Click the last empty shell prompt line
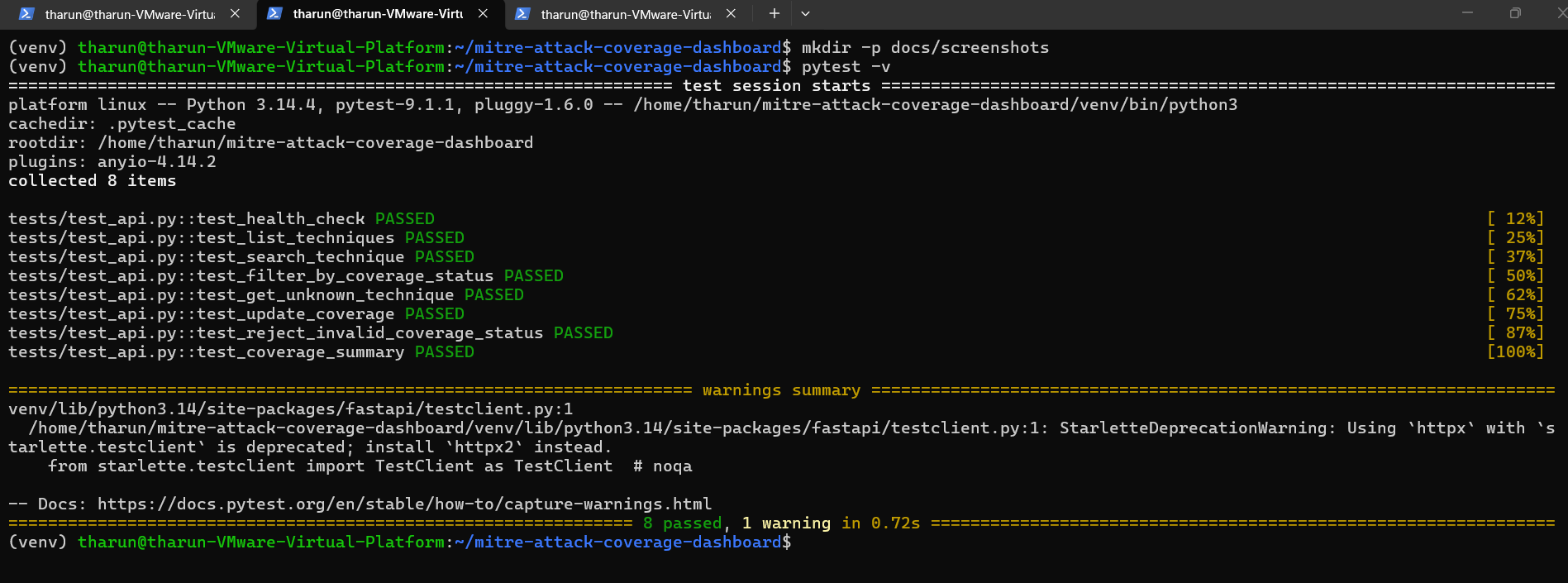1568x583 pixels. coord(400,542)
